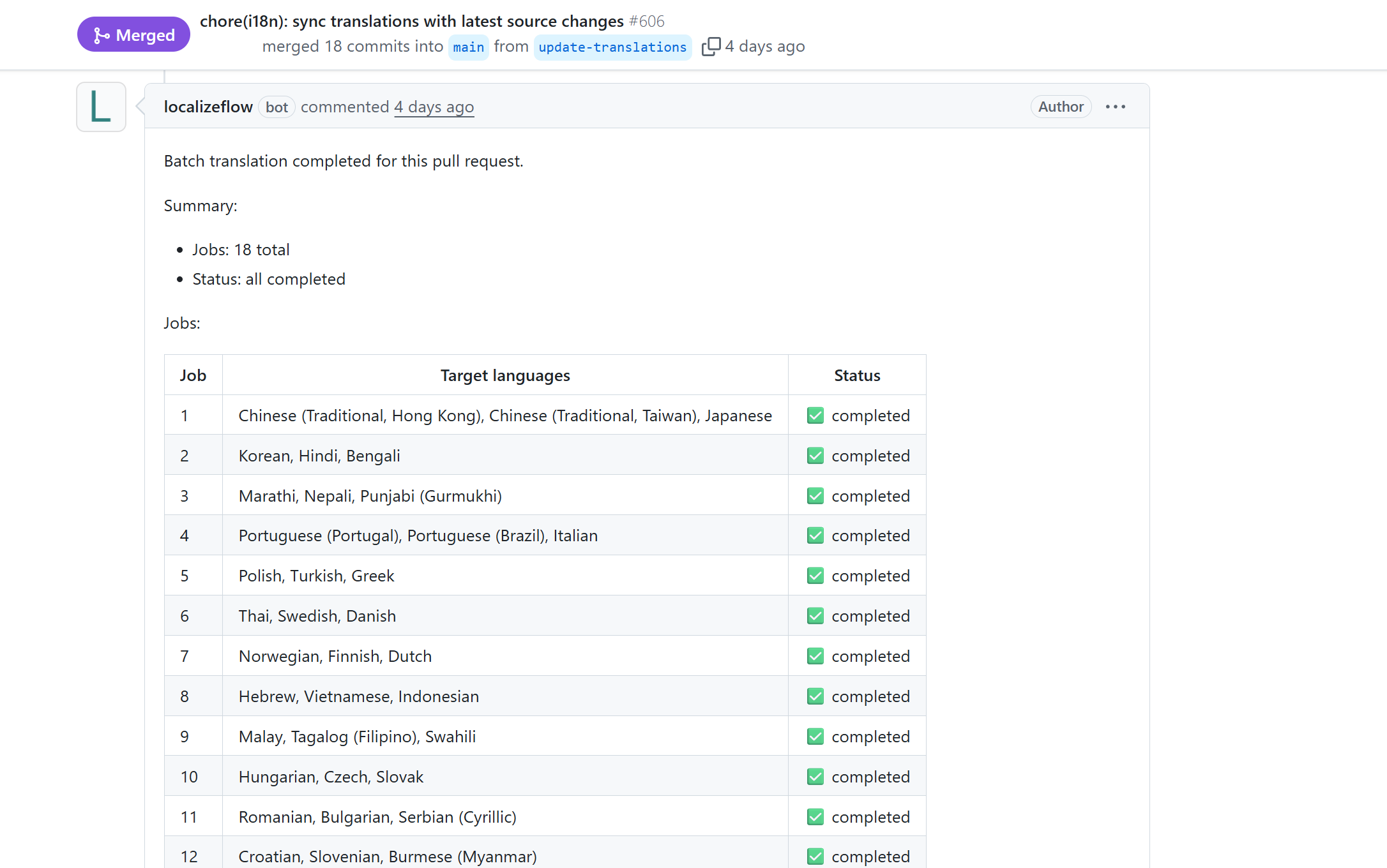1387x868 pixels.
Task: Click the bot label next to localizeflow
Action: (277, 107)
